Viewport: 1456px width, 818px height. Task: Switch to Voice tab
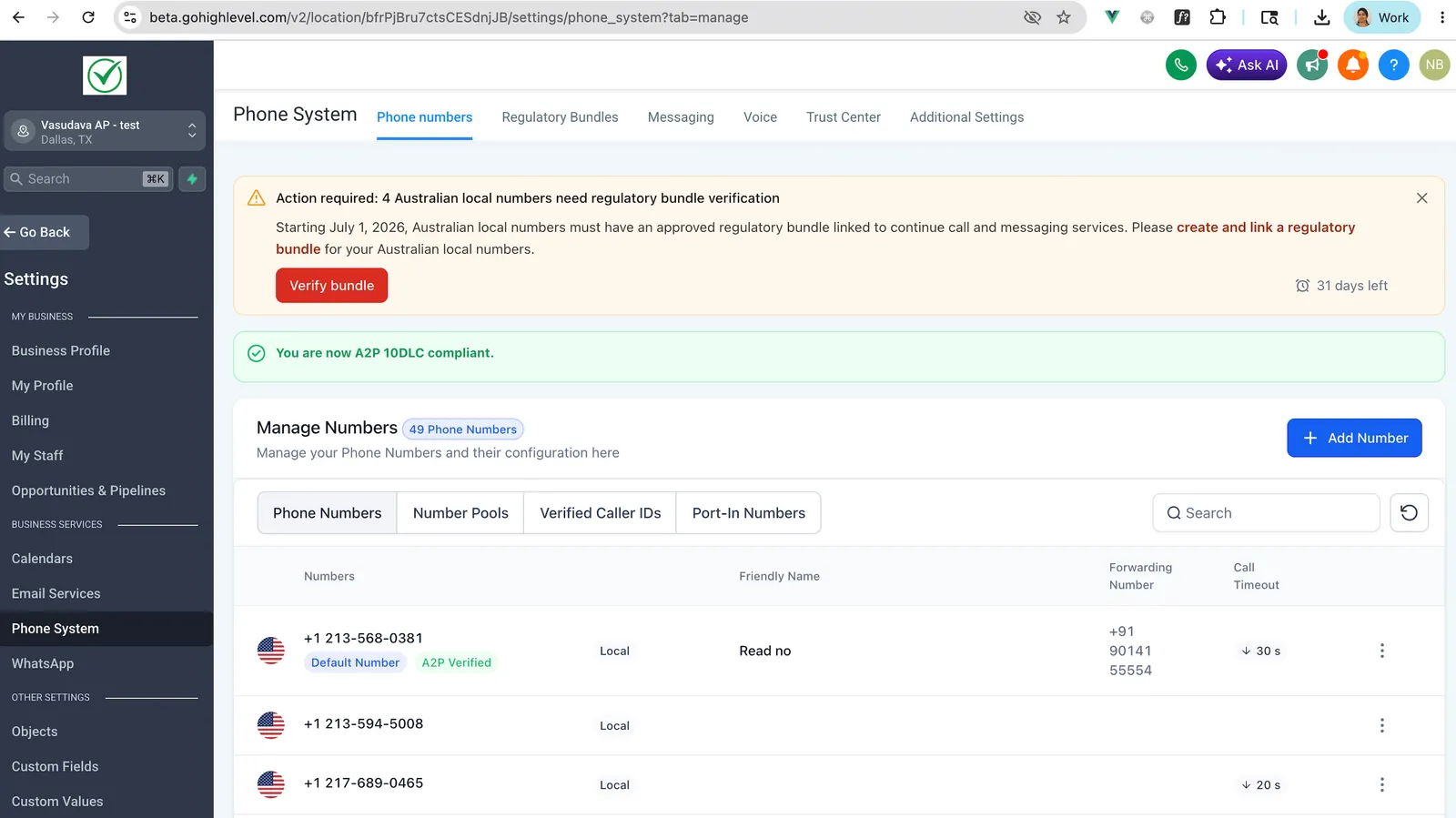click(760, 117)
